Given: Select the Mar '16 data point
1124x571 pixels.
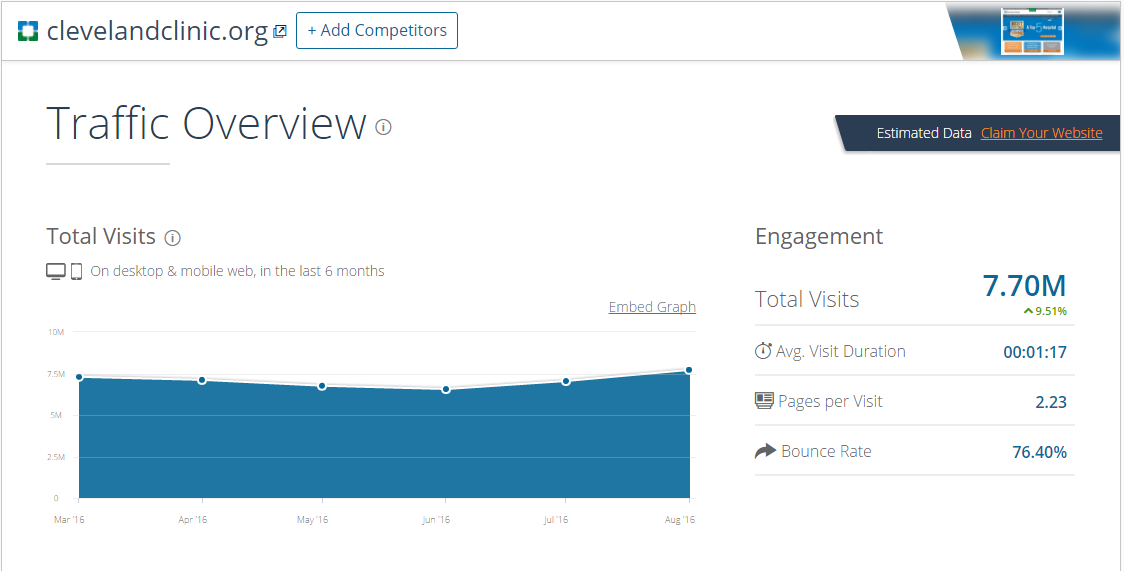Looking at the screenshot, I should [79, 377].
